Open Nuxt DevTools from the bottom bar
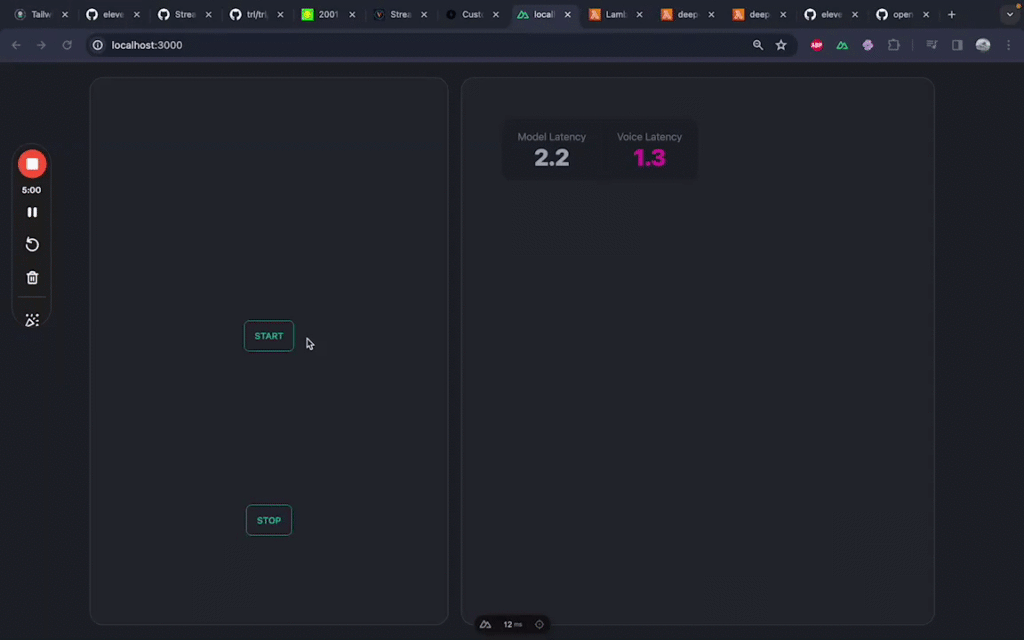The image size is (1024, 640). tap(485, 624)
